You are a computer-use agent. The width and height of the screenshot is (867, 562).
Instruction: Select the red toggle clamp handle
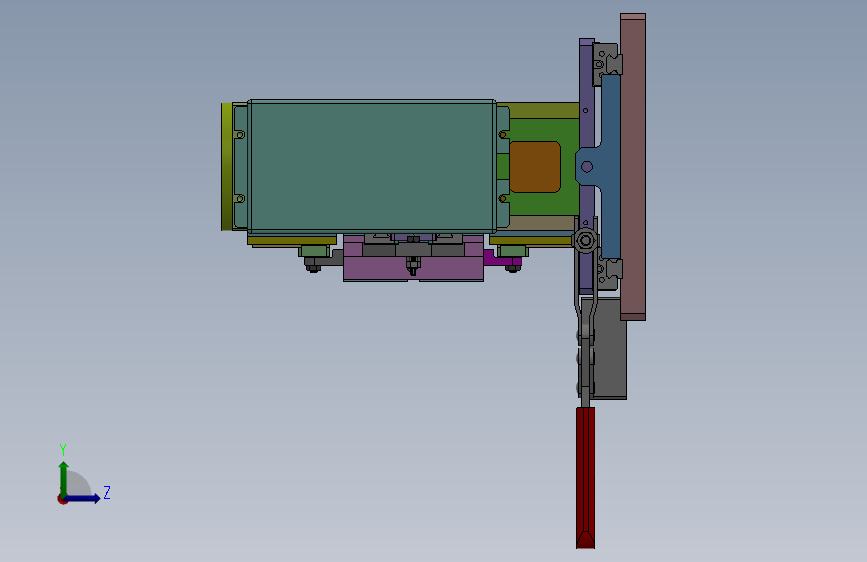[x=585, y=478]
